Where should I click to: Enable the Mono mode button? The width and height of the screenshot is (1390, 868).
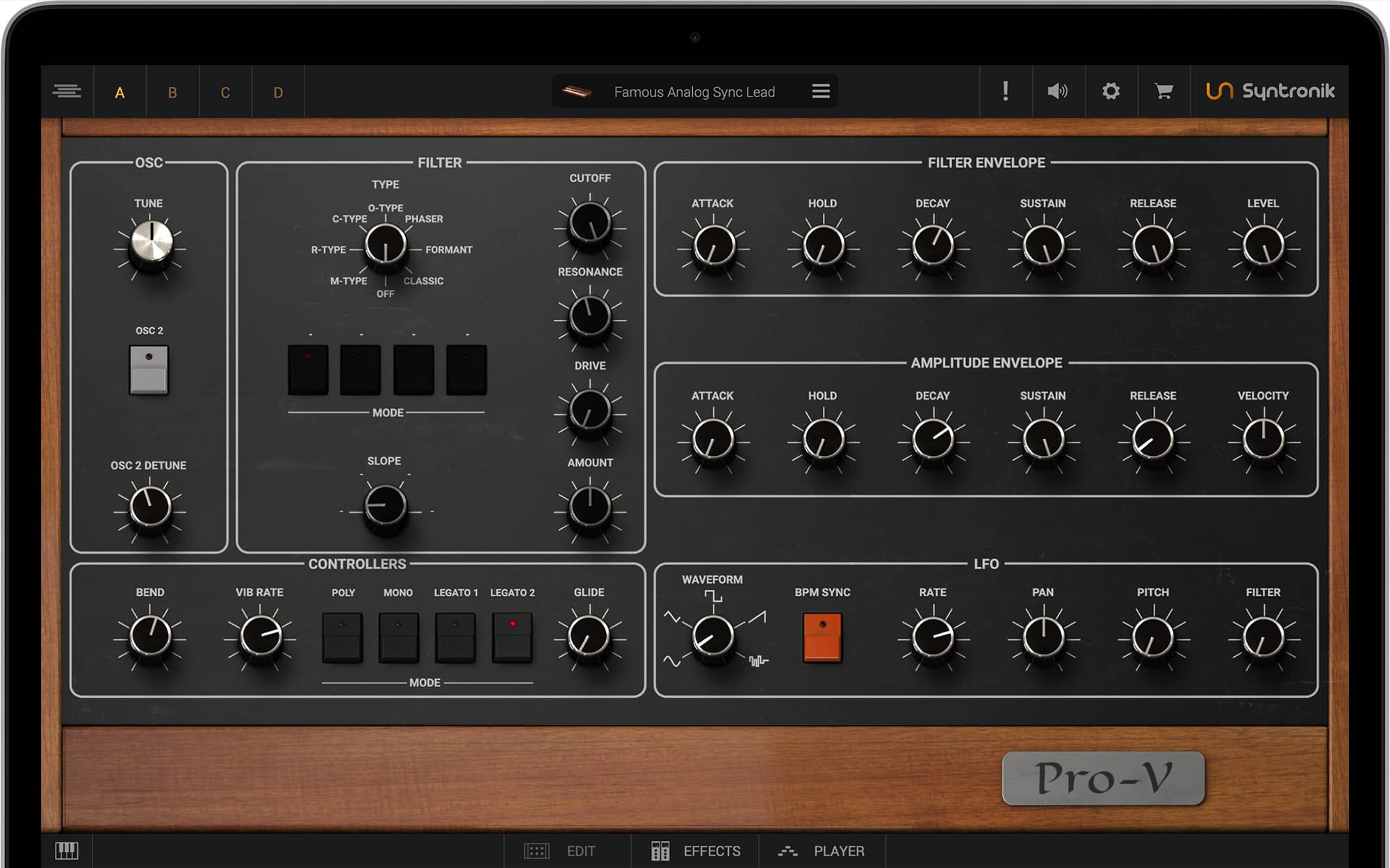[398, 637]
